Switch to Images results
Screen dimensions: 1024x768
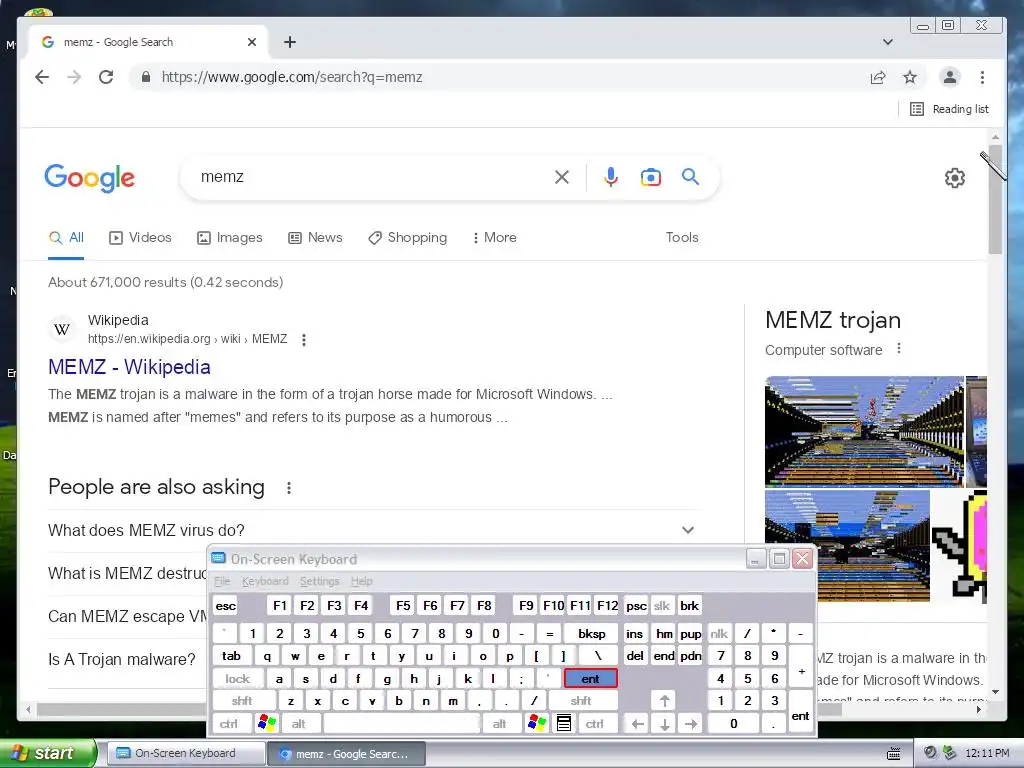pyautogui.click(x=230, y=238)
